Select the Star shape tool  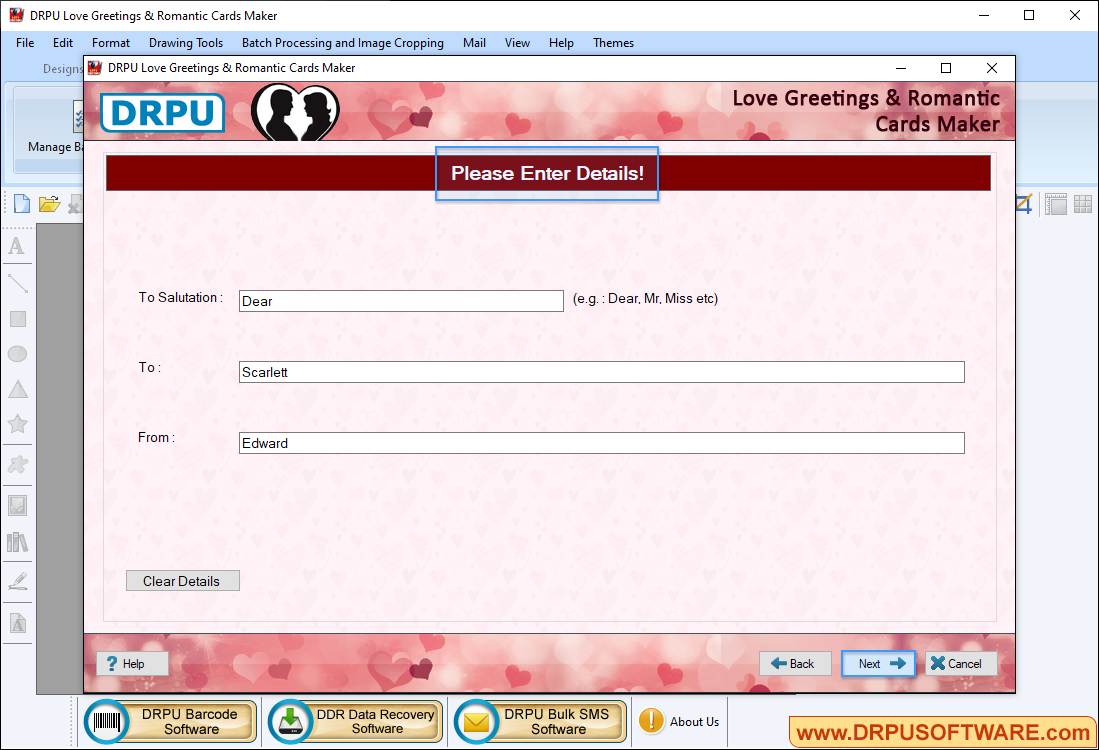pos(17,424)
